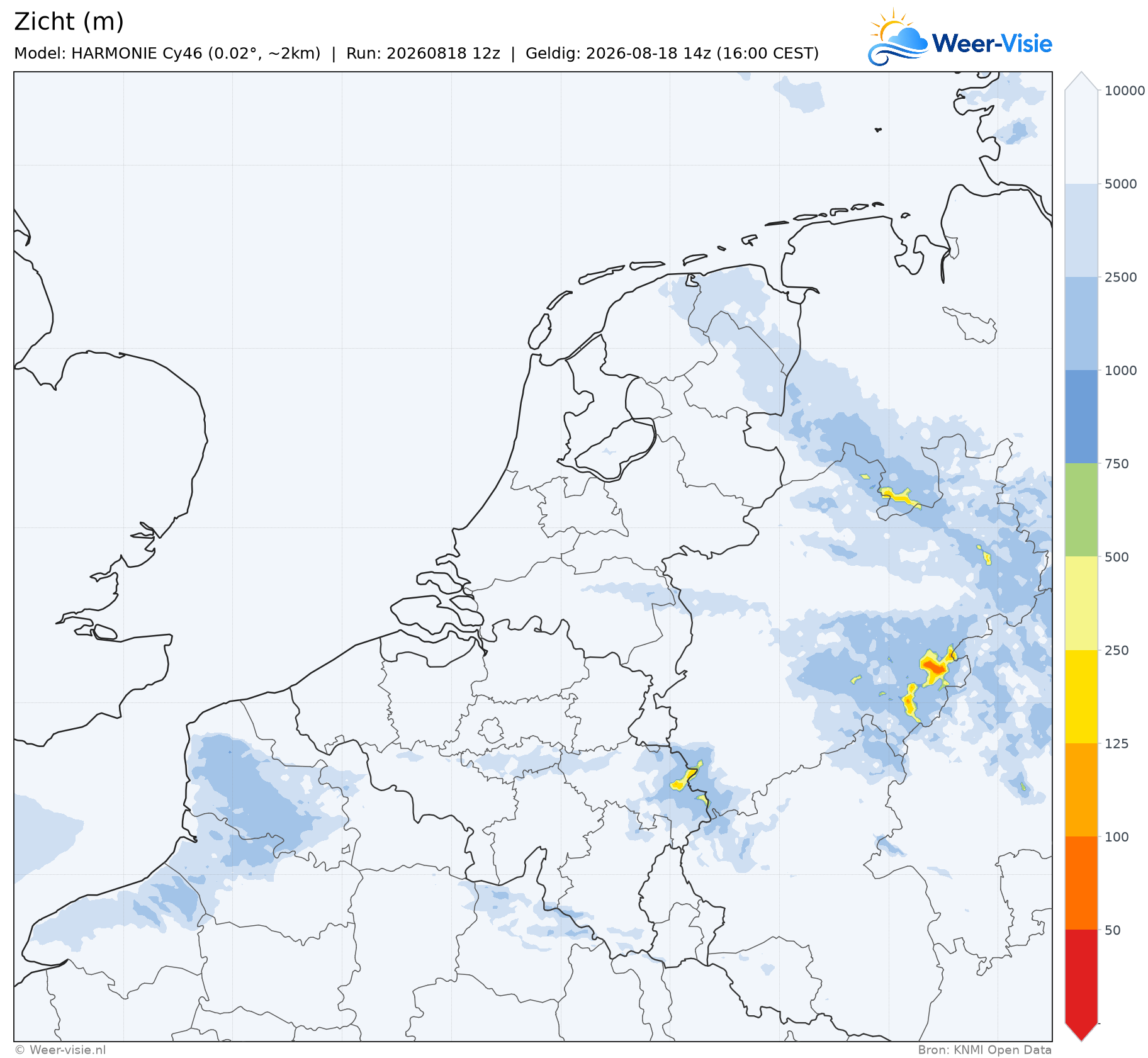Click the top arrow of the colorbar
The image size is (1148, 1058).
pyautogui.click(x=1081, y=81)
